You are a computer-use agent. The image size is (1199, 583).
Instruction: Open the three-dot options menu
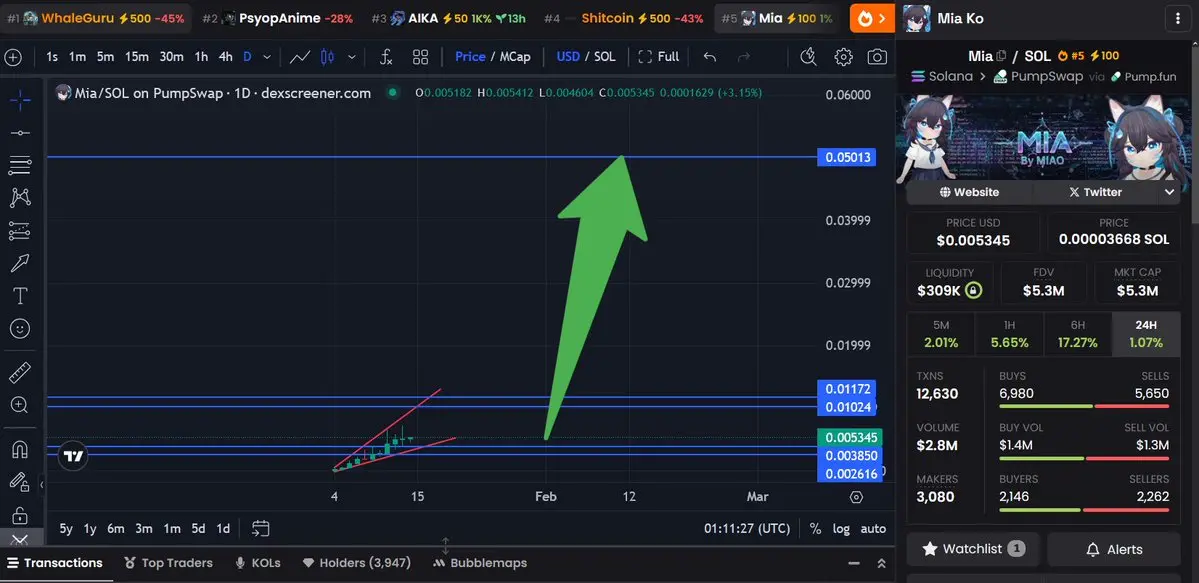coord(1178,18)
